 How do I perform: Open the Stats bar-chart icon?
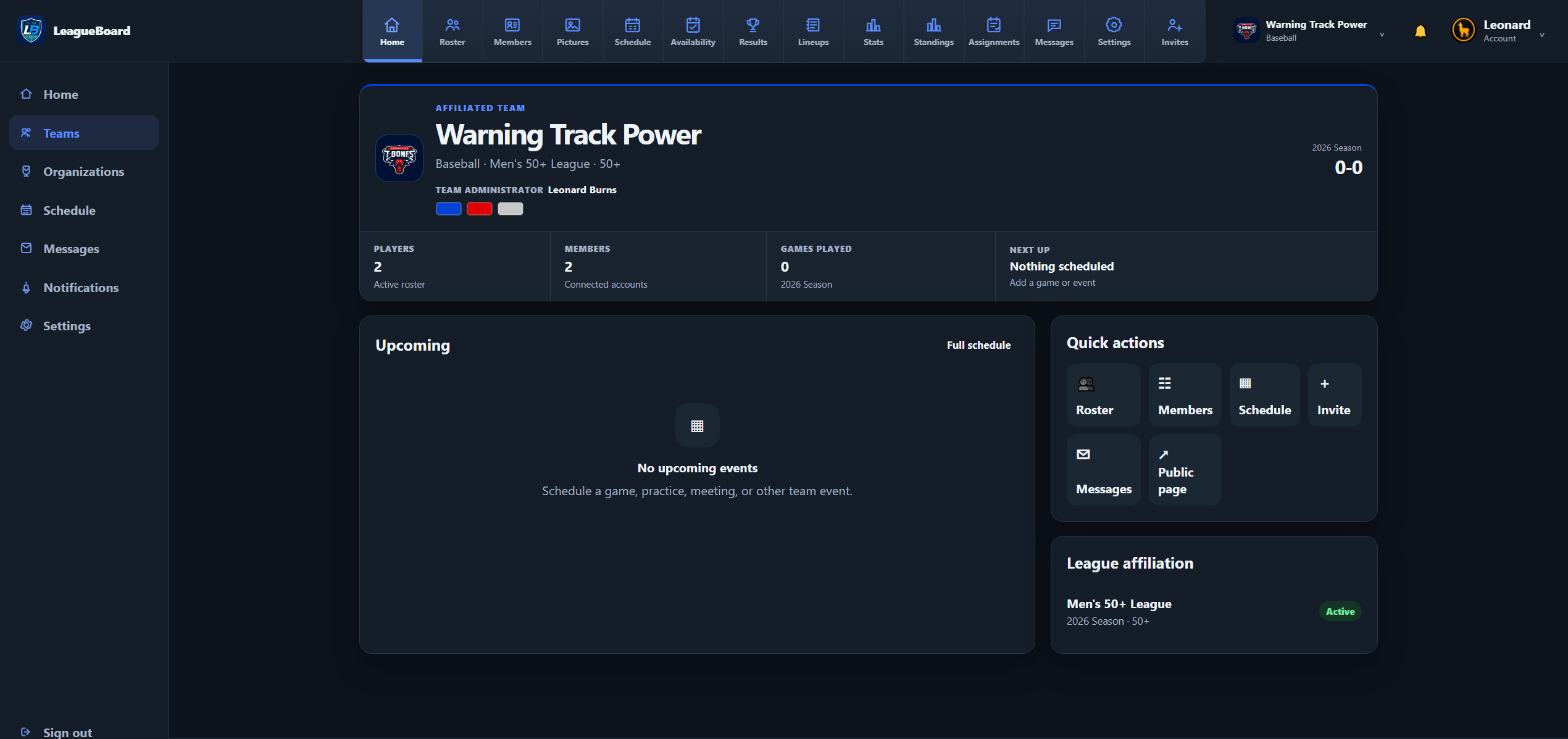pos(874,25)
